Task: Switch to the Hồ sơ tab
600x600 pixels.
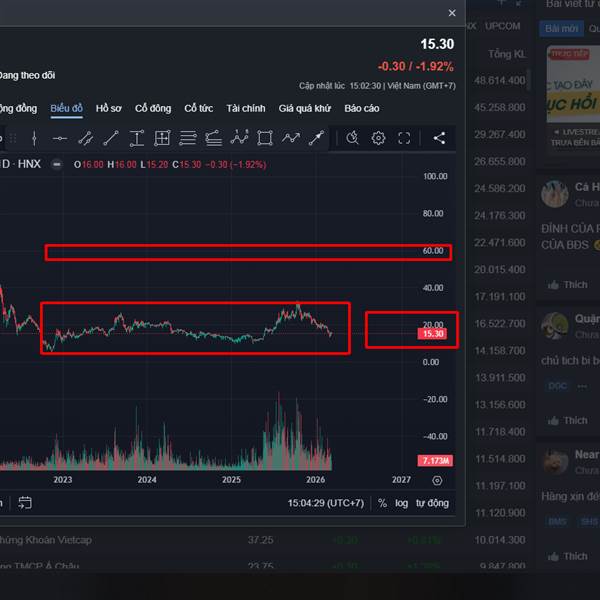Action: tap(109, 108)
